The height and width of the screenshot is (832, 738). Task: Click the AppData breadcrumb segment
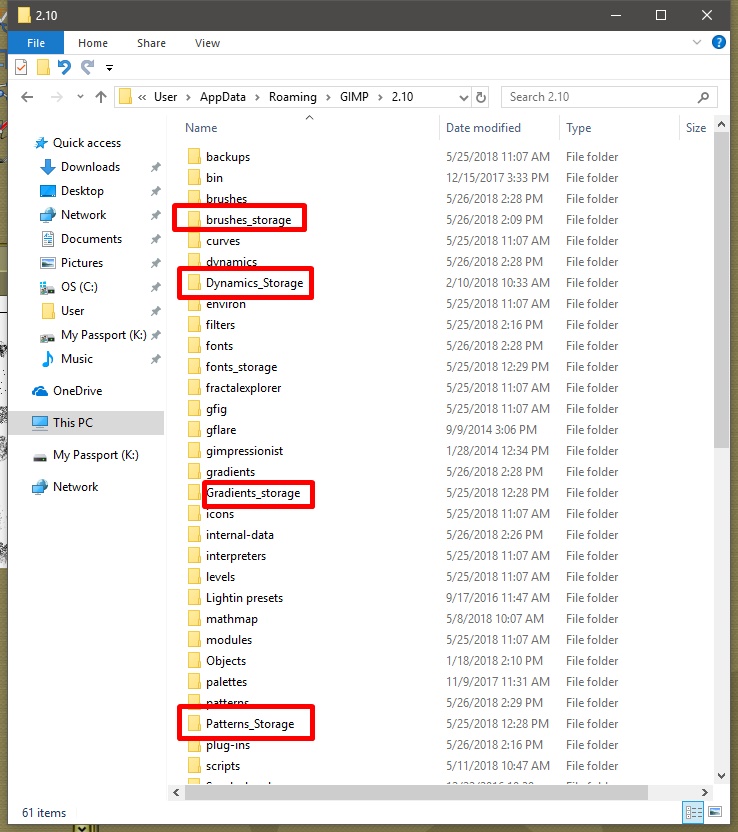point(223,97)
